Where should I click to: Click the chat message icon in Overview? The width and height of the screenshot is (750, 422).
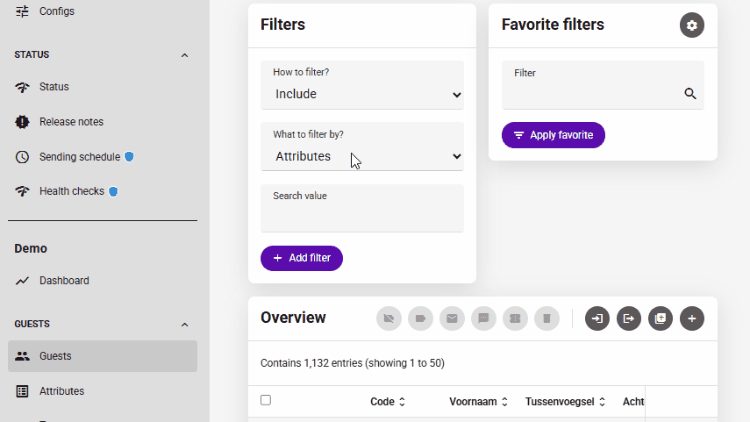(x=483, y=319)
